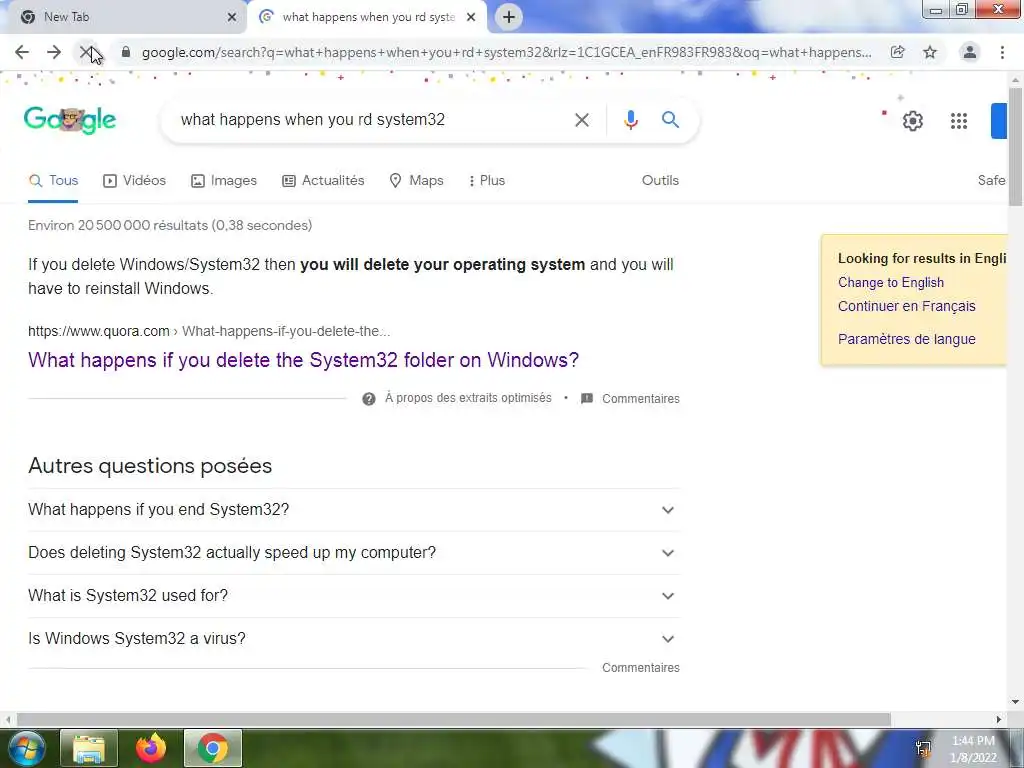Share this page via share icon

898,52
